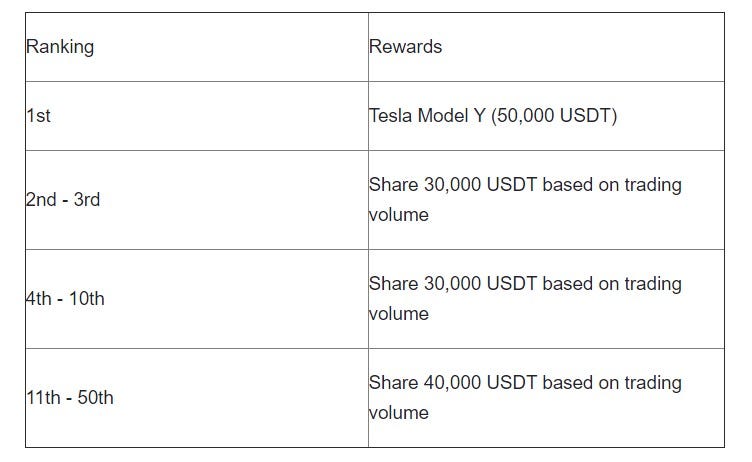Click "10th" in the ranking column
Image resolution: width=752 pixels, height=462 pixels.
87,299
